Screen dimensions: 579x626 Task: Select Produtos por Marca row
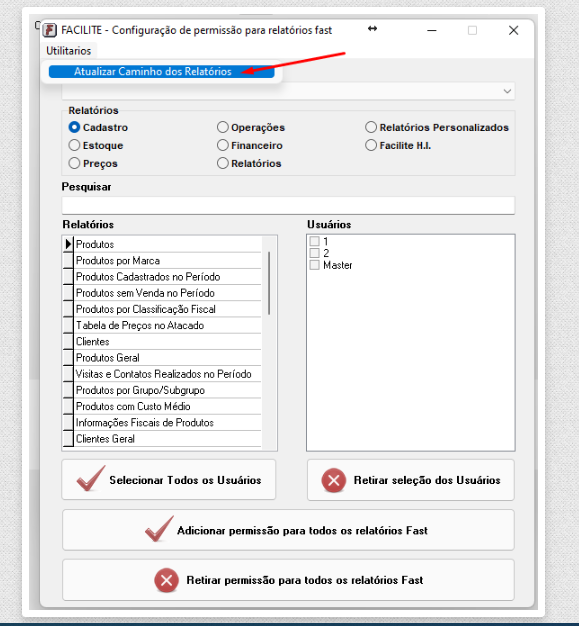pyautogui.click(x=168, y=261)
